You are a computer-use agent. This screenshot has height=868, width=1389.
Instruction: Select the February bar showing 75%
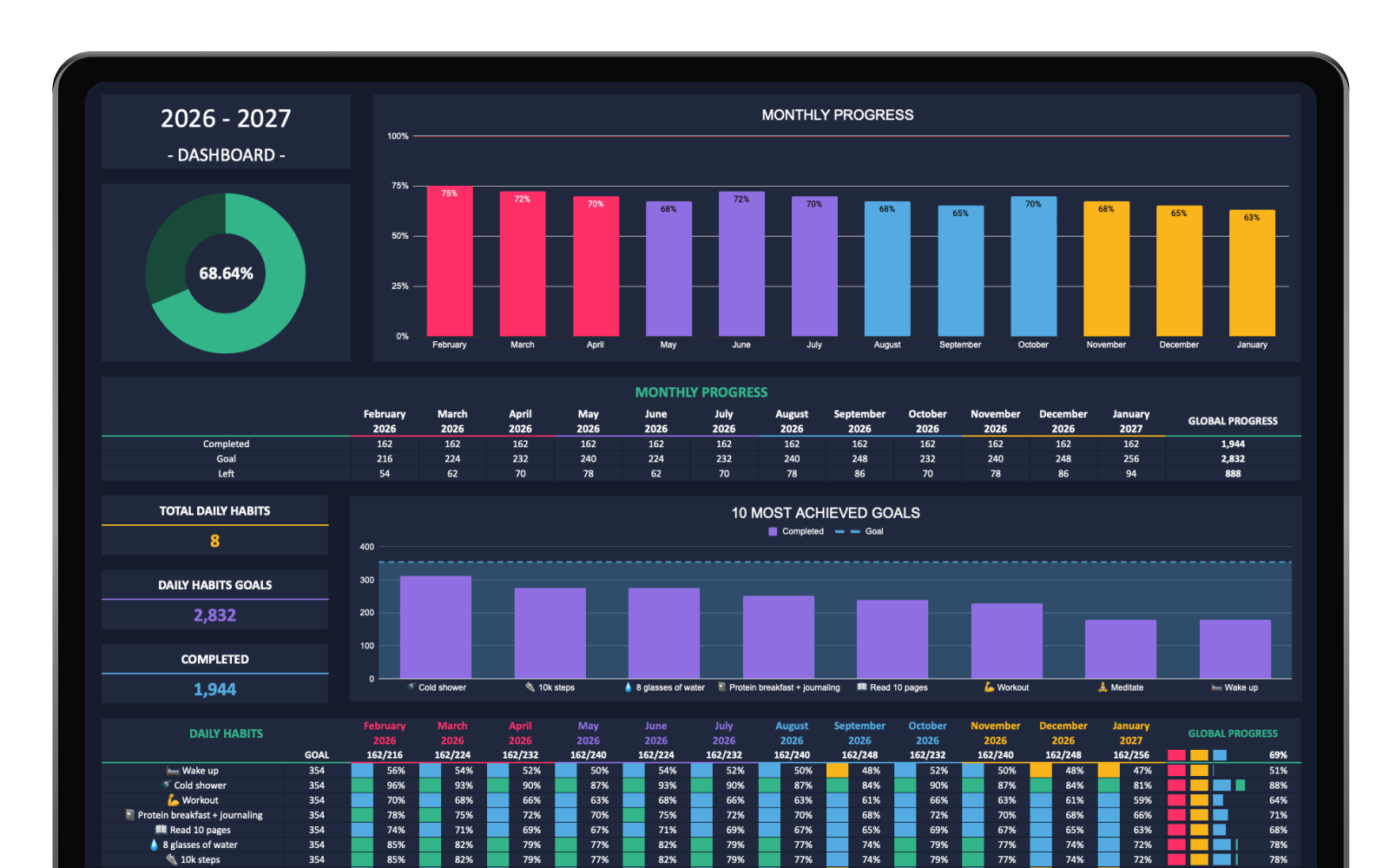pos(450,261)
